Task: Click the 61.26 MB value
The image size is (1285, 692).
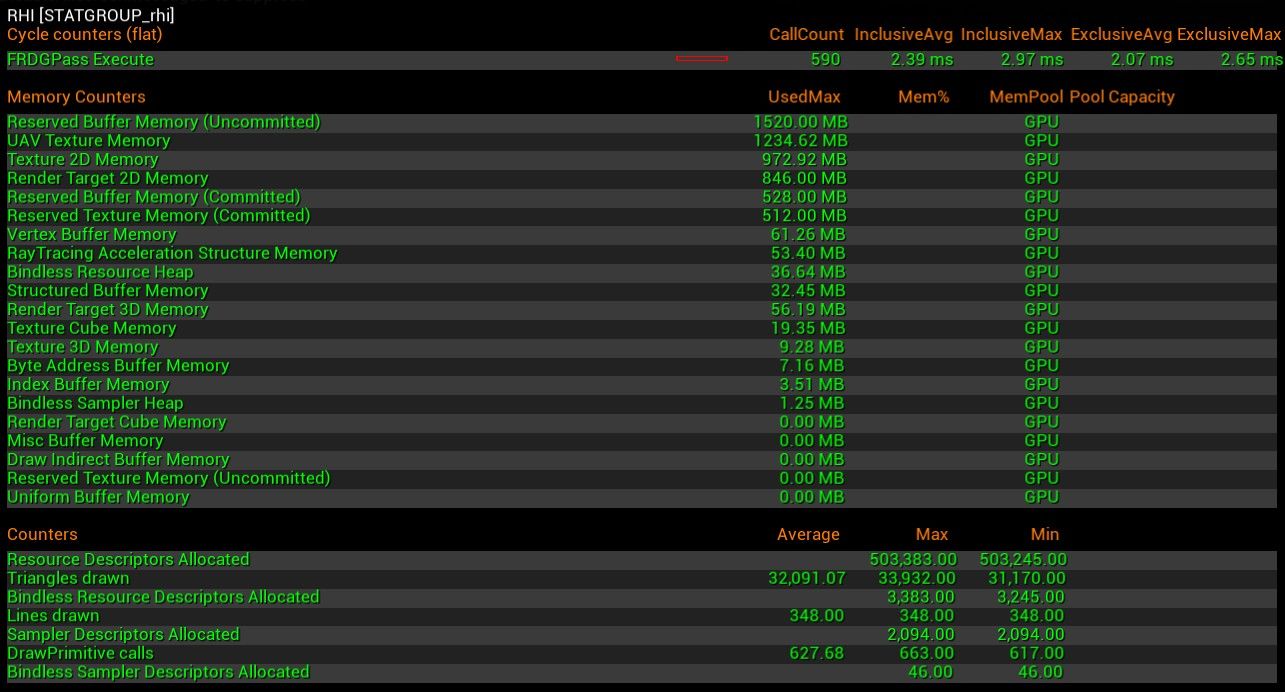Action: (808, 234)
